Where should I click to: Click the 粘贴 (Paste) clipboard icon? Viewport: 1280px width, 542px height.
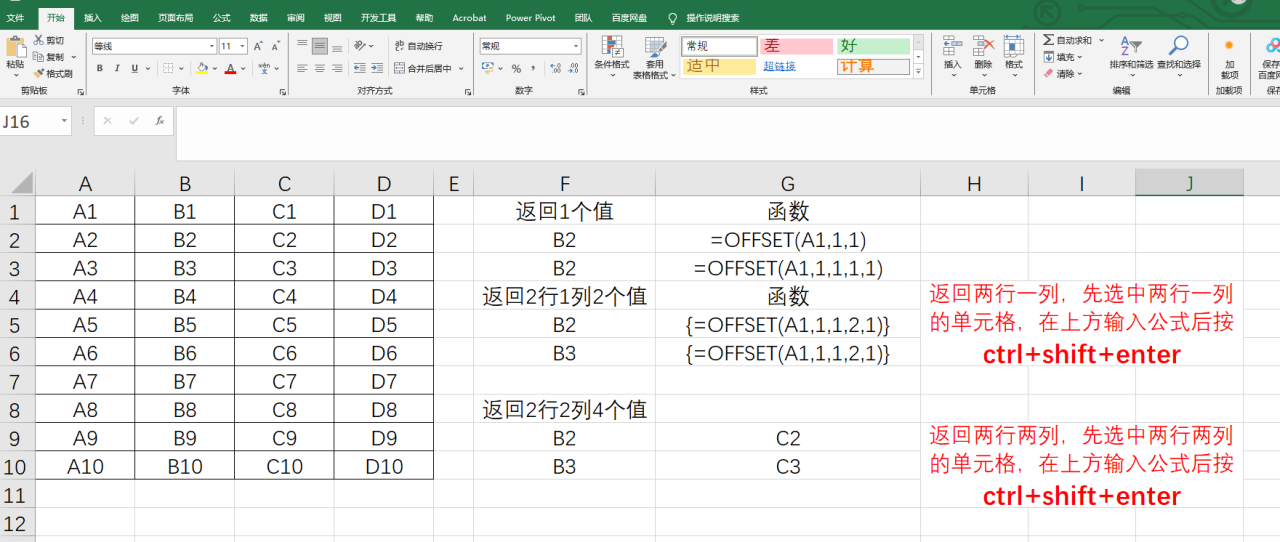point(15,46)
